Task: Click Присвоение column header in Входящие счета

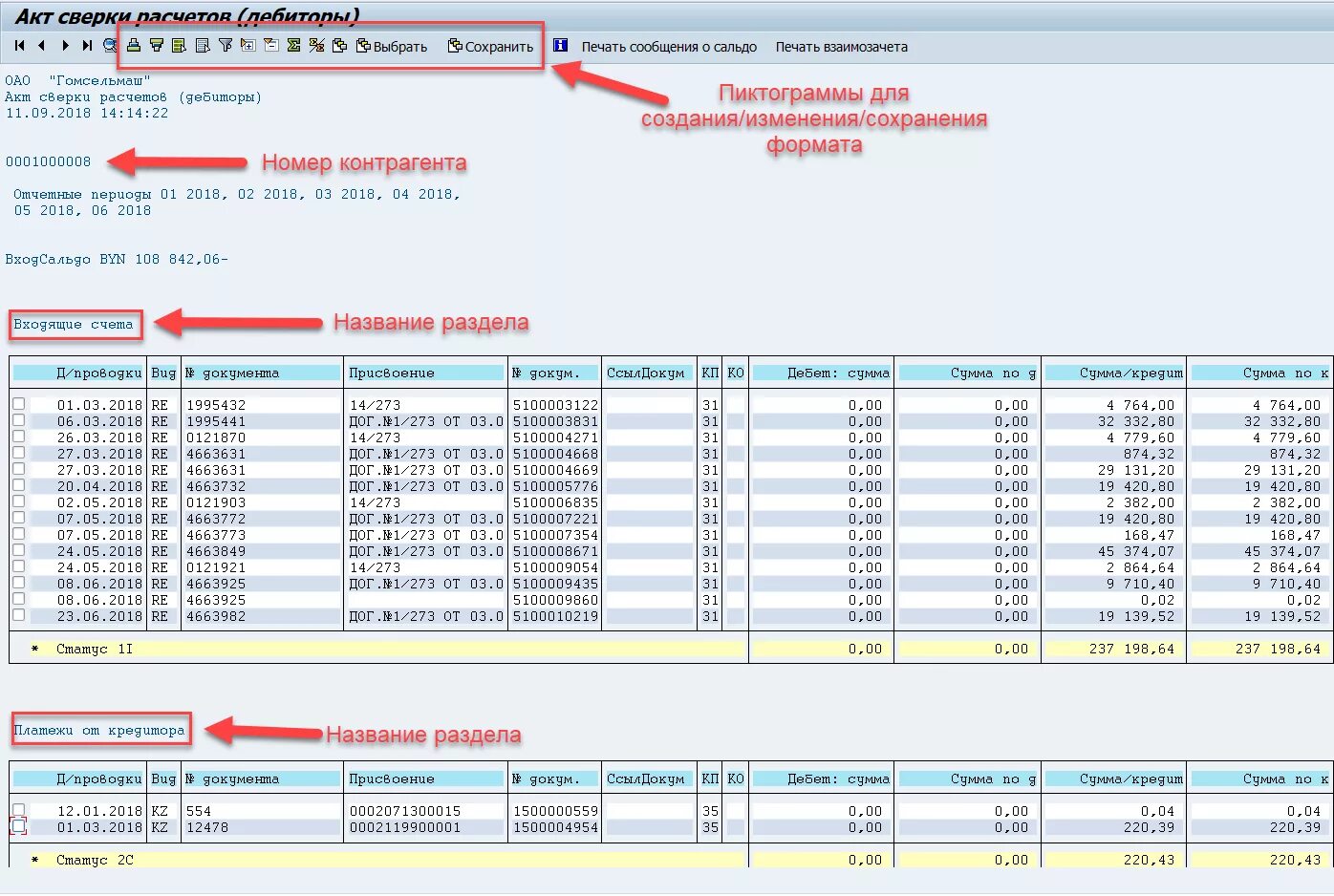Action: click(x=424, y=373)
